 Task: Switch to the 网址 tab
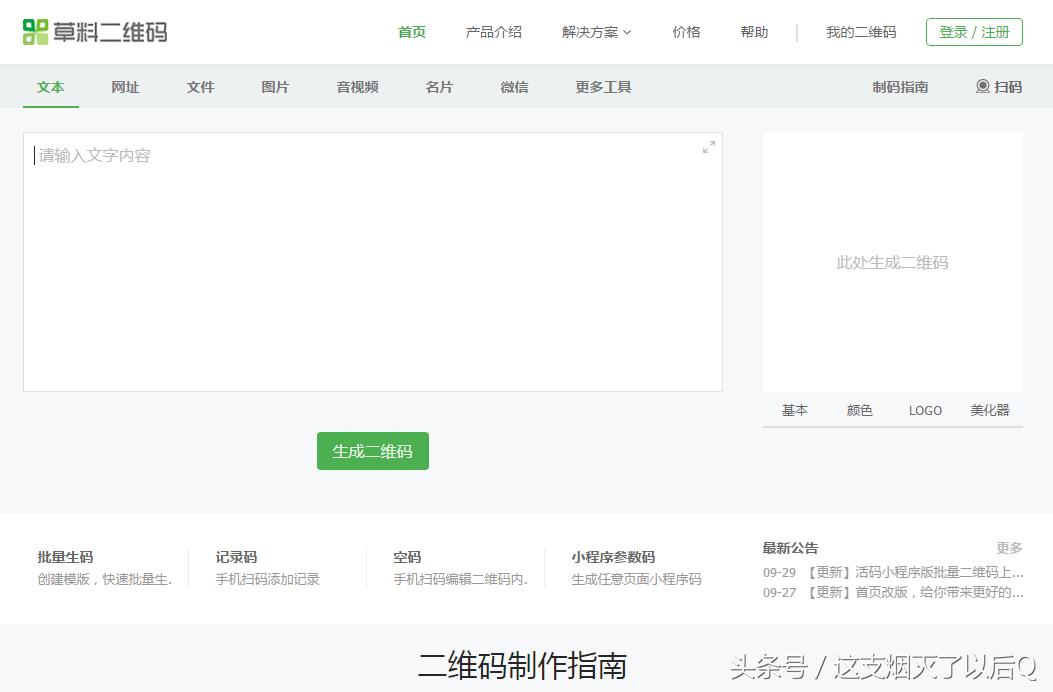click(125, 87)
